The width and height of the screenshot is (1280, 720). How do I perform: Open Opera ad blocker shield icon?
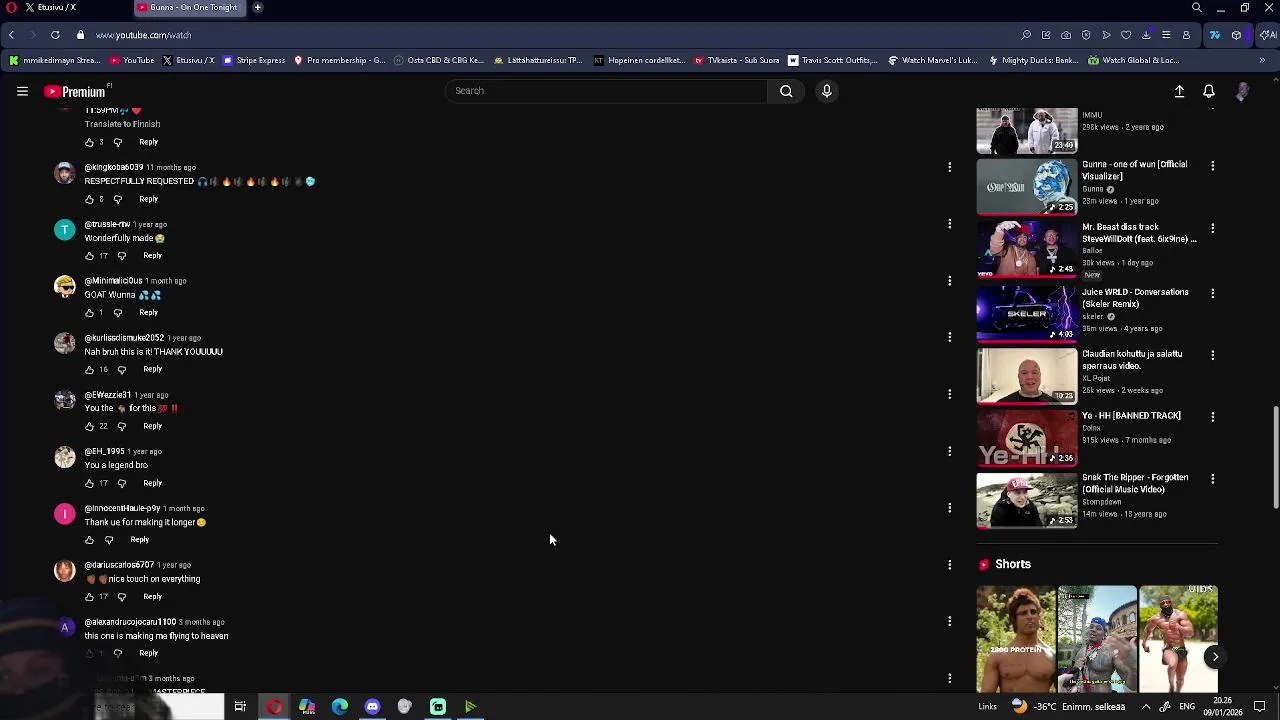1086,35
